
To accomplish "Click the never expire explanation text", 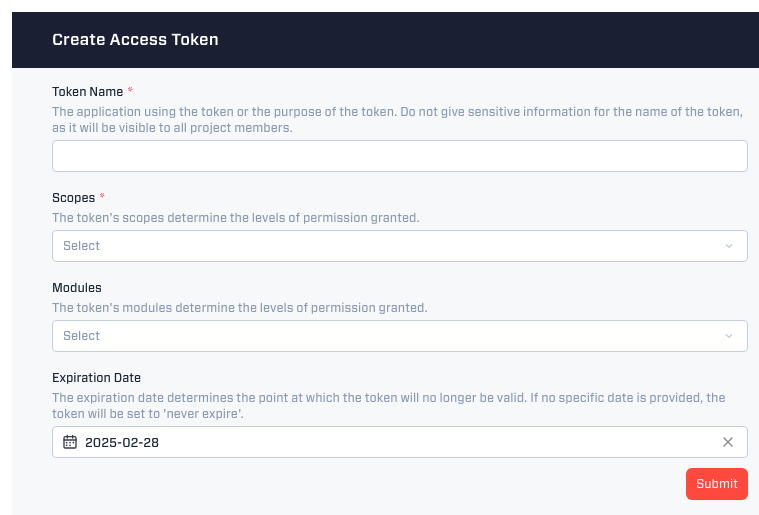I will 389,406.
